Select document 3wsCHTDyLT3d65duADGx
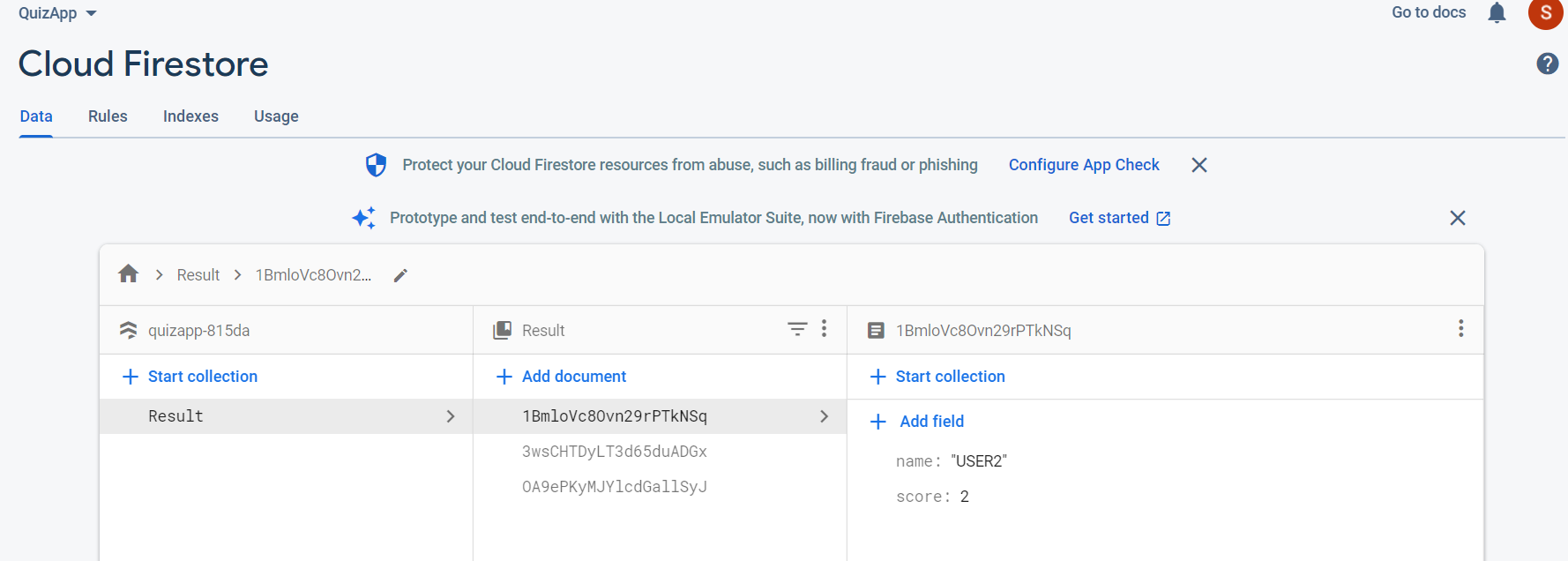The width and height of the screenshot is (1568, 561). [x=615, y=452]
